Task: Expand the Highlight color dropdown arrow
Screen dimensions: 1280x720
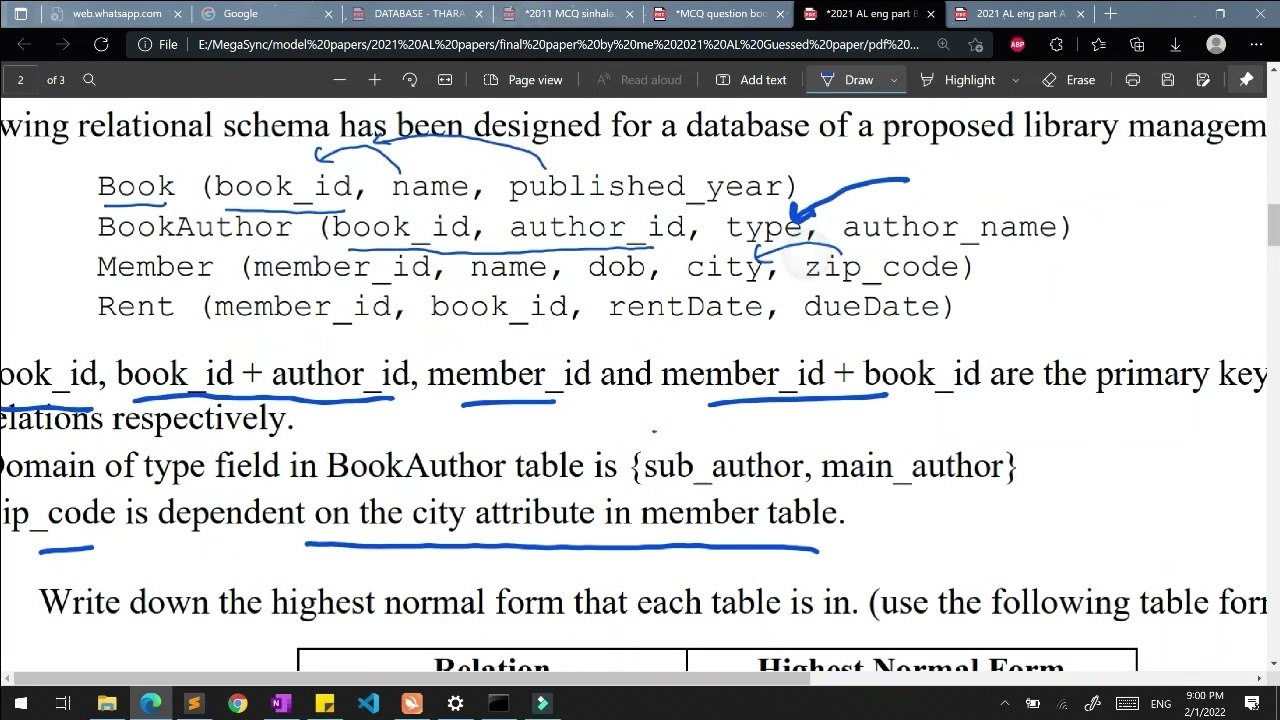Action: (1015, 80)
